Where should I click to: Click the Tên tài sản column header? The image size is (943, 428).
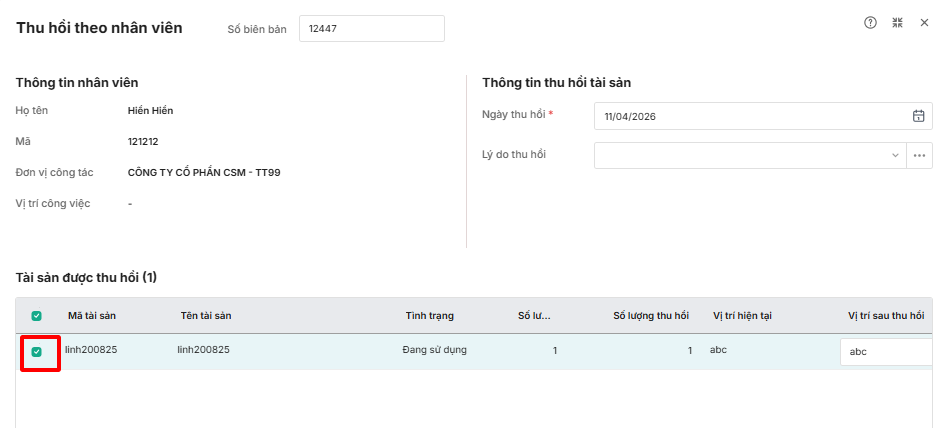point(206,316)
